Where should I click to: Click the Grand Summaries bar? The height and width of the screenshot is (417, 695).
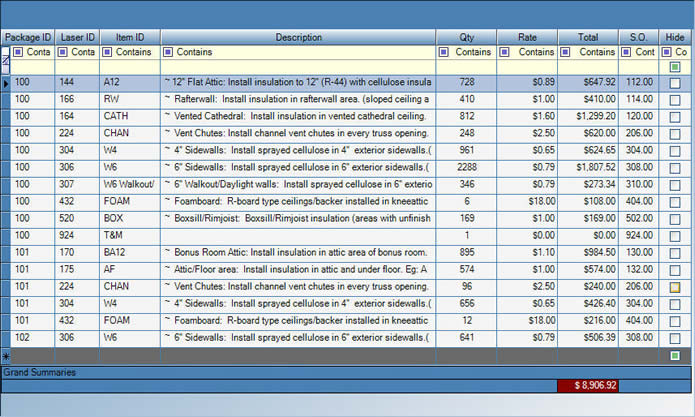(x=346, y=372)
